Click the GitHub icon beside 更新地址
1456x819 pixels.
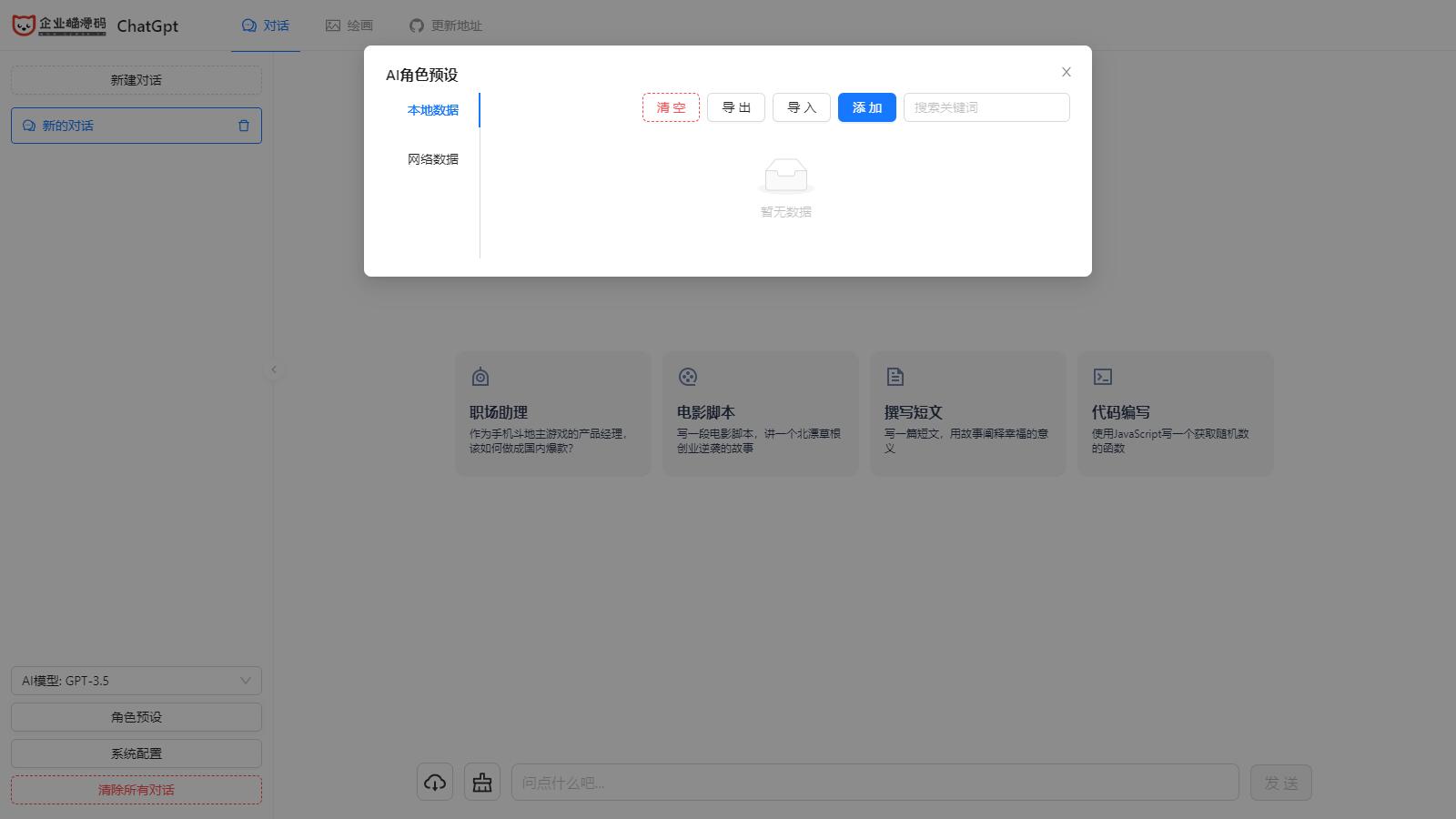417,25
